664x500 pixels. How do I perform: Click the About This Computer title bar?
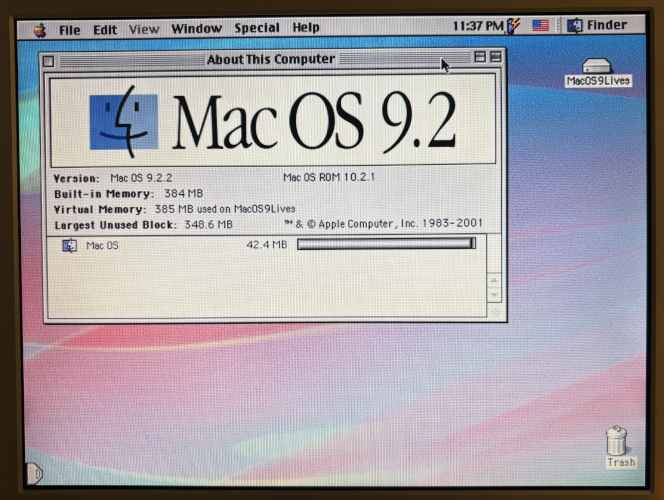click(x=270, y=60)
